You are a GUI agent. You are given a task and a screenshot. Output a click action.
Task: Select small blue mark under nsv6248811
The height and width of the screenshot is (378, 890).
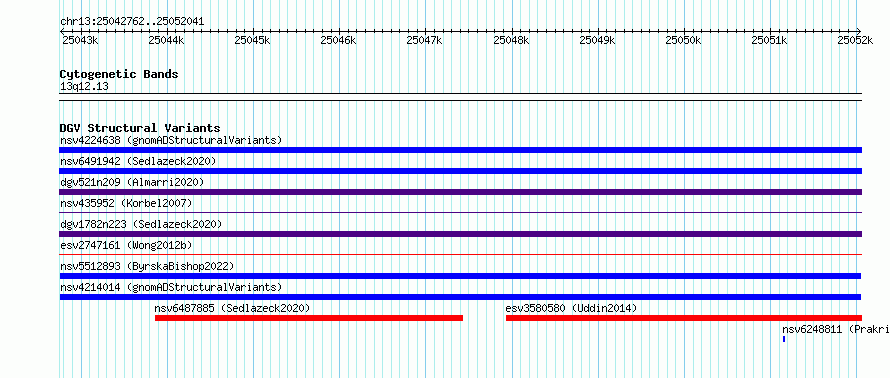(784, 339)
